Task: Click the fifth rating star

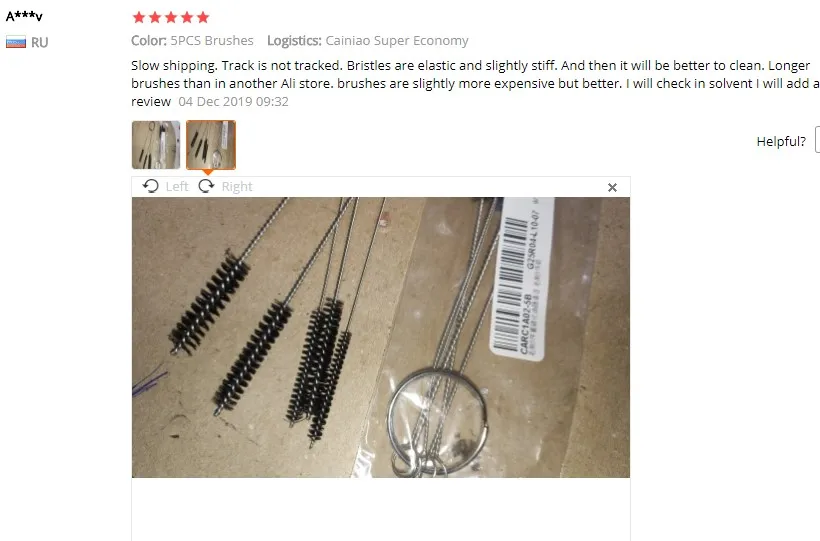Action: click(203, 17)
